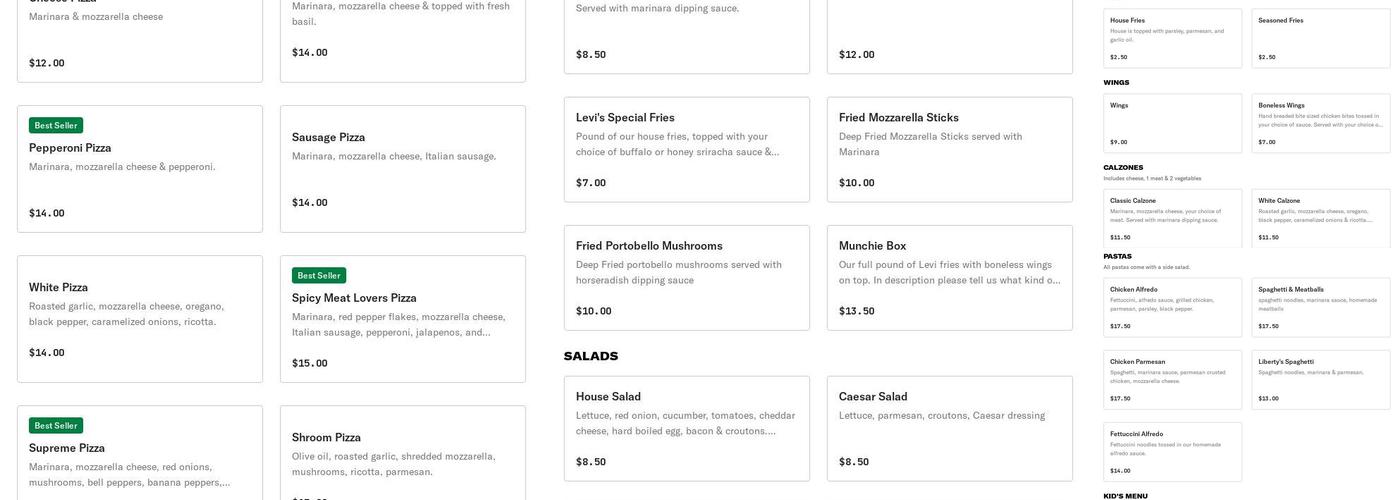This screenshot has width=1400, height=500.
Task: Click the Chicken Alfredo thumbnail card
Action: [1172, 307]
